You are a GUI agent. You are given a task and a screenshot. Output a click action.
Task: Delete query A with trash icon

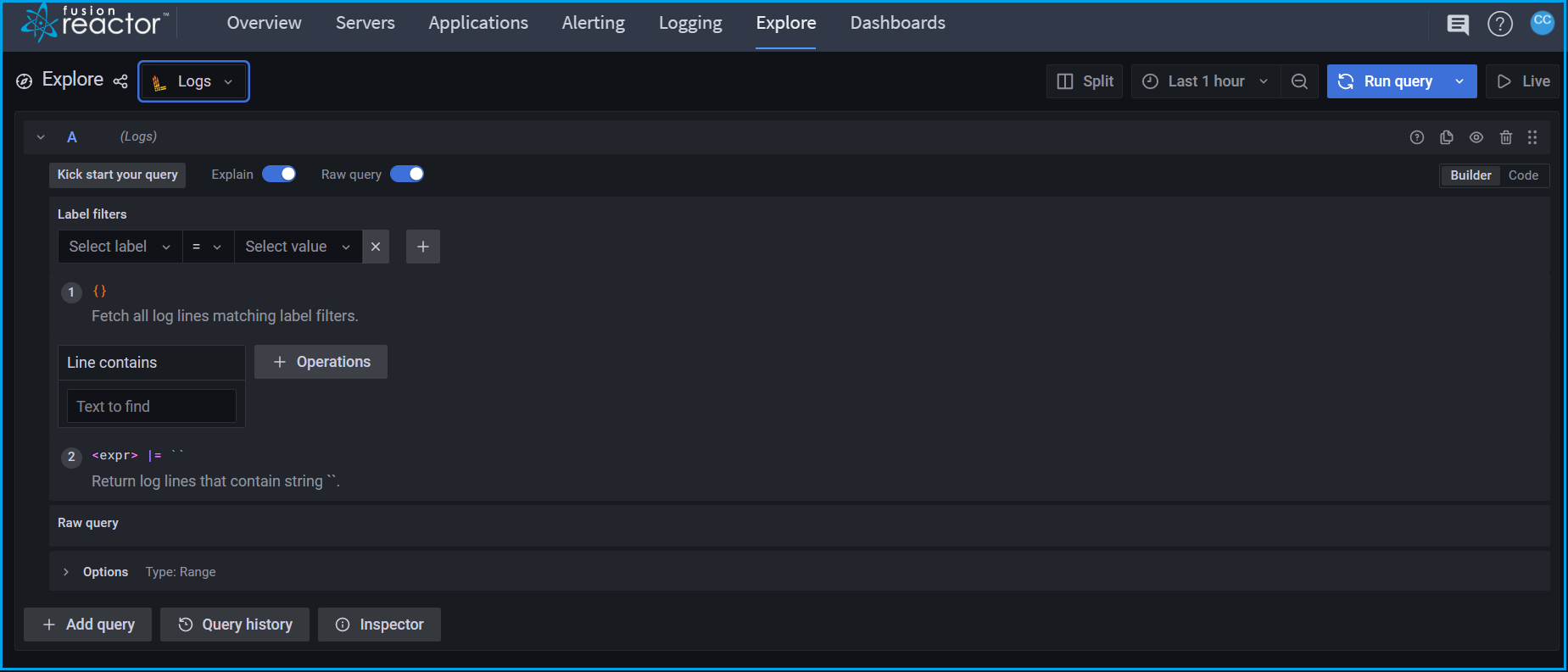click(x=1506, y=137)
